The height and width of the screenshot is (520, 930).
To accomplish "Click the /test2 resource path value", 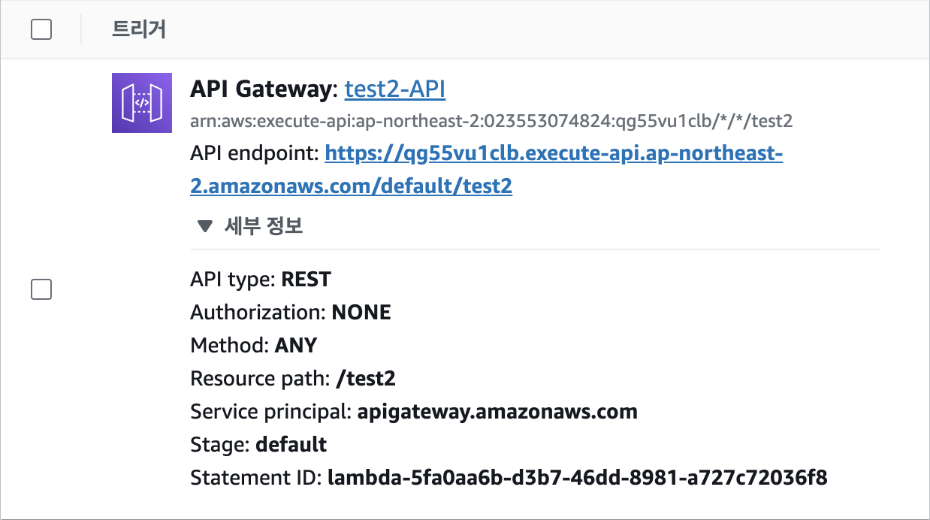I will coord(365,378).
